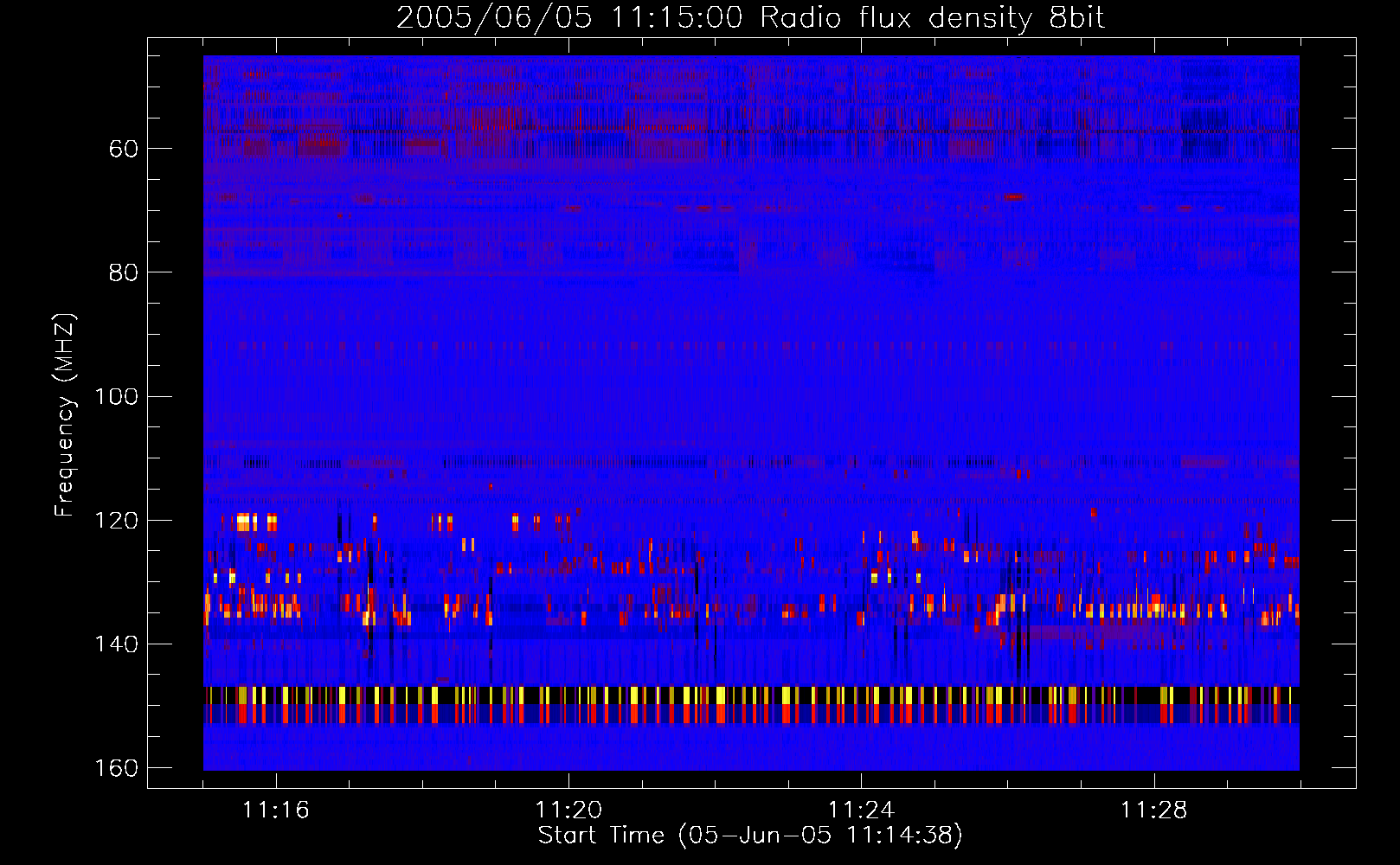
Task: Select the 60 frequency tick label
Action: click(124, 149)
